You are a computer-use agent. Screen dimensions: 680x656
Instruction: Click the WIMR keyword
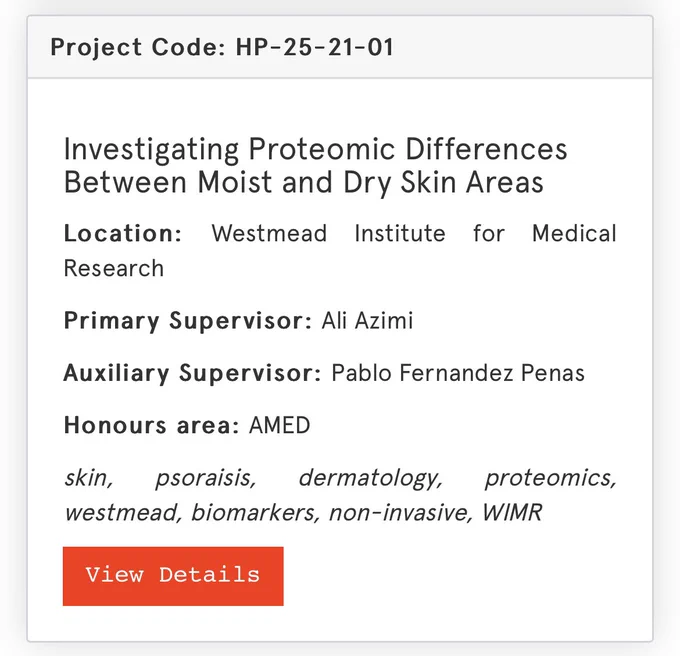512,512
